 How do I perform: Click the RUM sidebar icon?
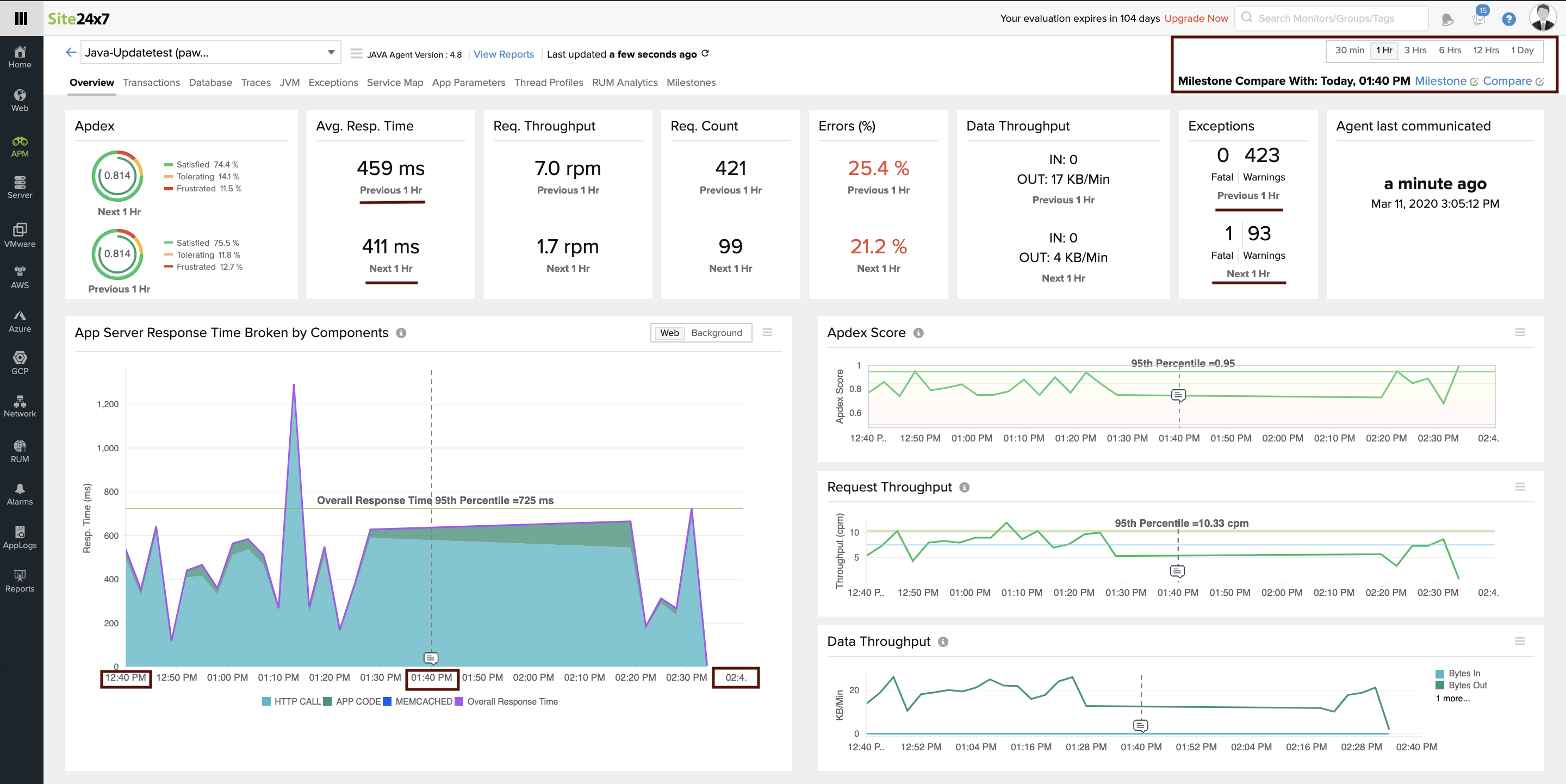[20, 452]
